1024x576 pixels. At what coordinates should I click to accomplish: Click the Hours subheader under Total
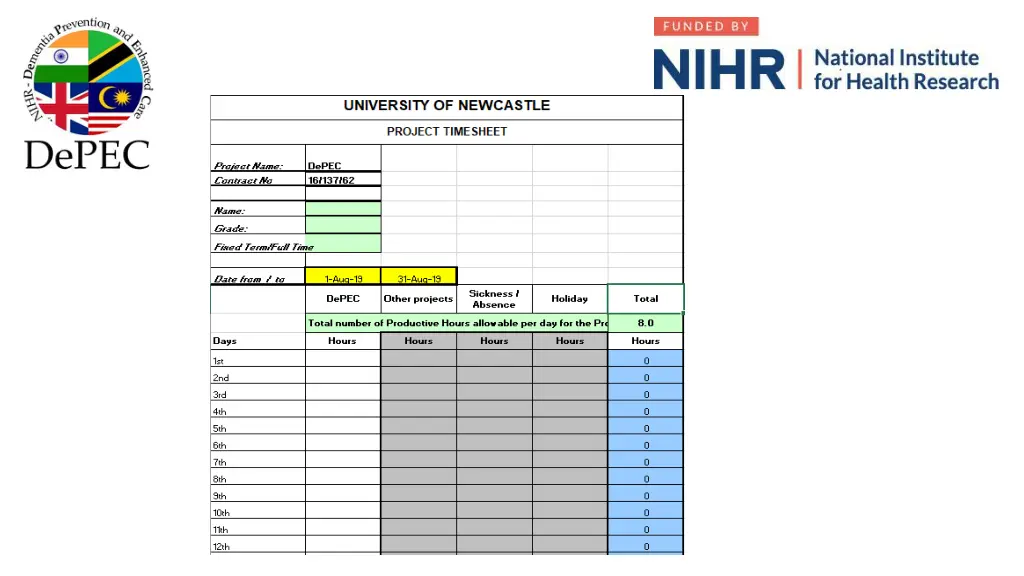pyautogui.click(x=645, y=341)
